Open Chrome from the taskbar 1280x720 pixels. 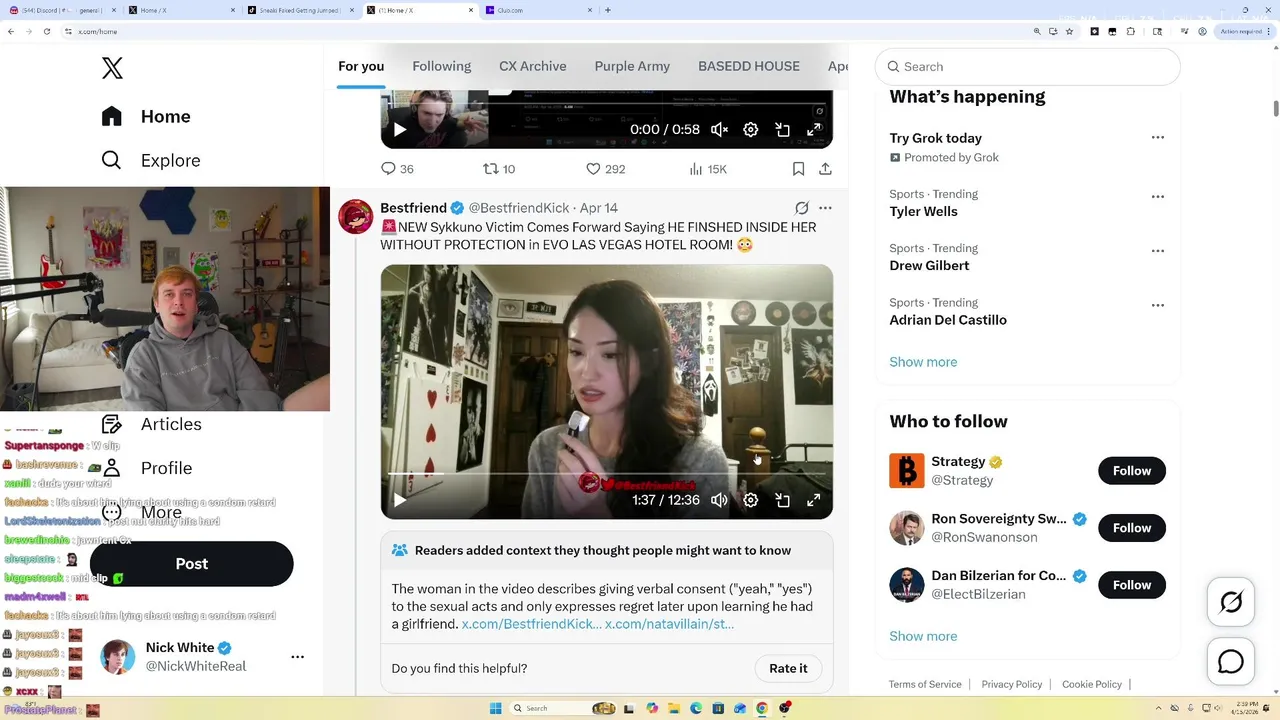tap(762, 708)
